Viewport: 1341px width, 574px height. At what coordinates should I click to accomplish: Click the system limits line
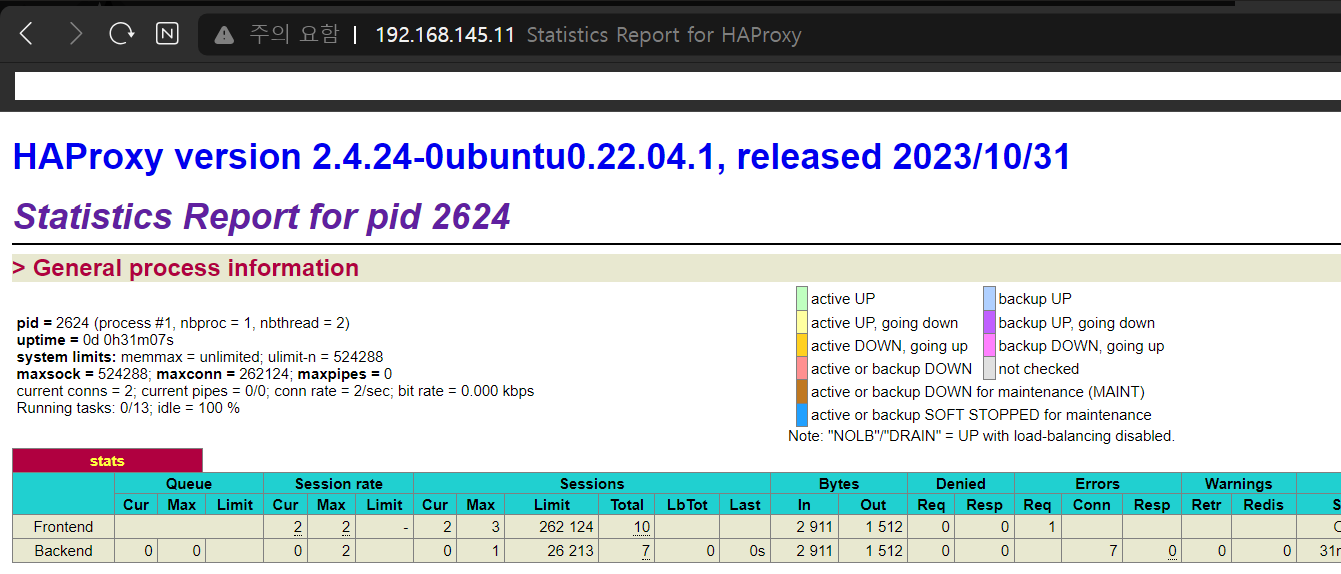click(x=200, y=357)
